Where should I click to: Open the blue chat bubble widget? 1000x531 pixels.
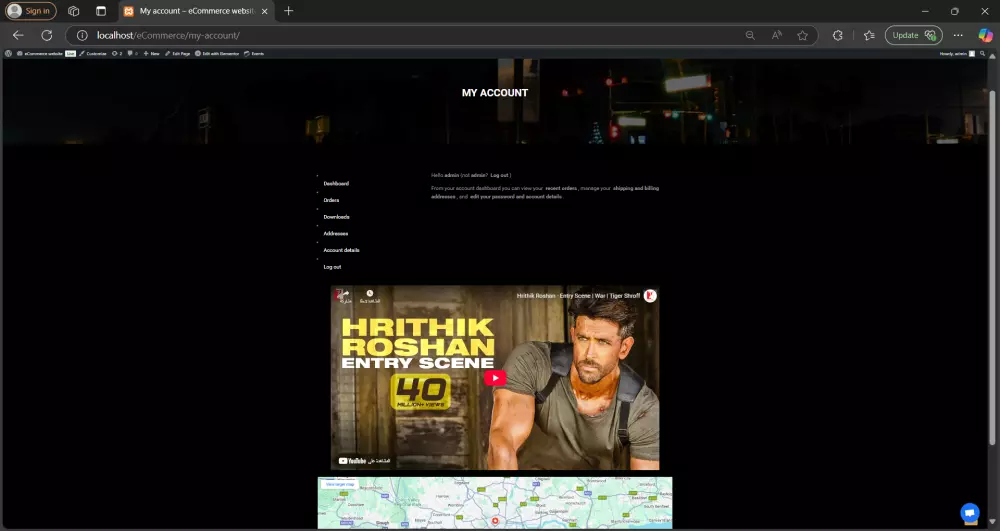(968, 512)
